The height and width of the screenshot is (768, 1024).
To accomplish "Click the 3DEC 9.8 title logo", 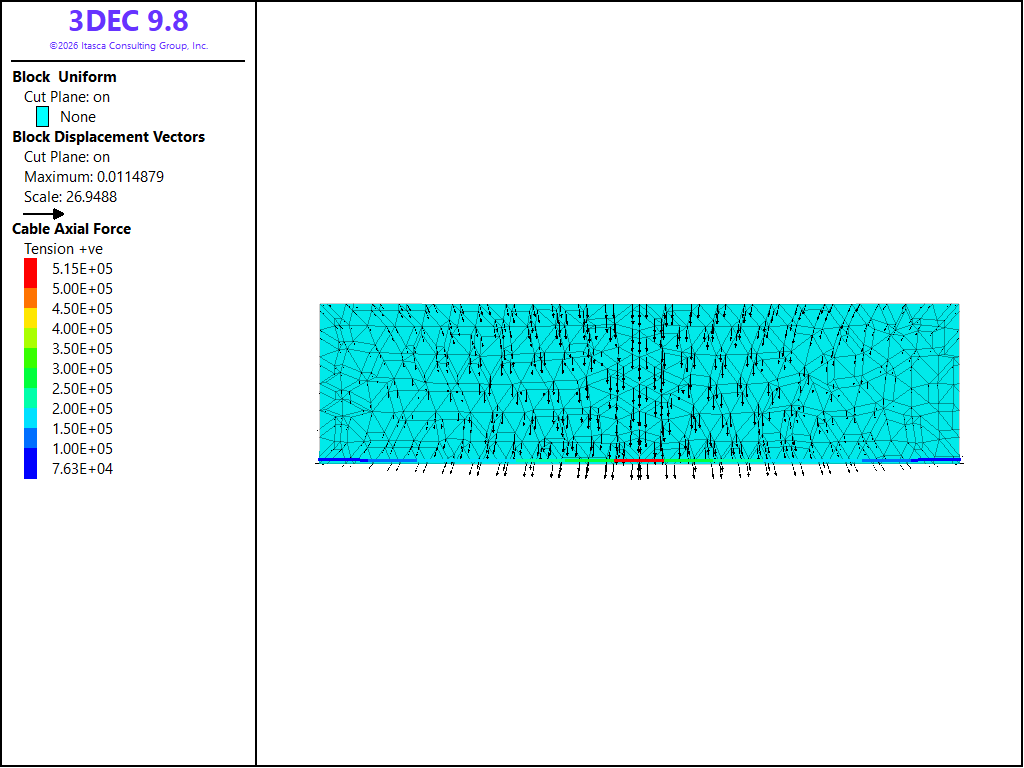I will coord(129,21).
